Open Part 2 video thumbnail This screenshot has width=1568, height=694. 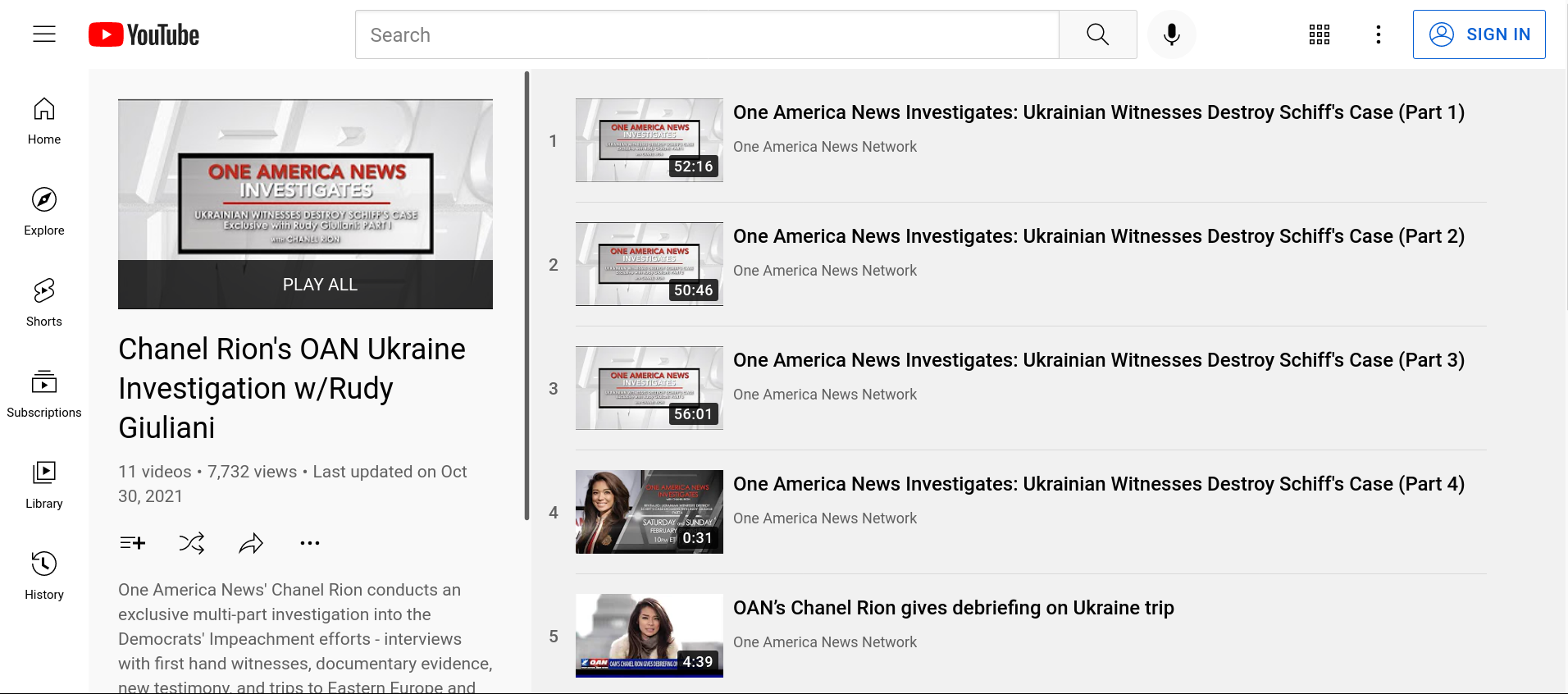650,264
